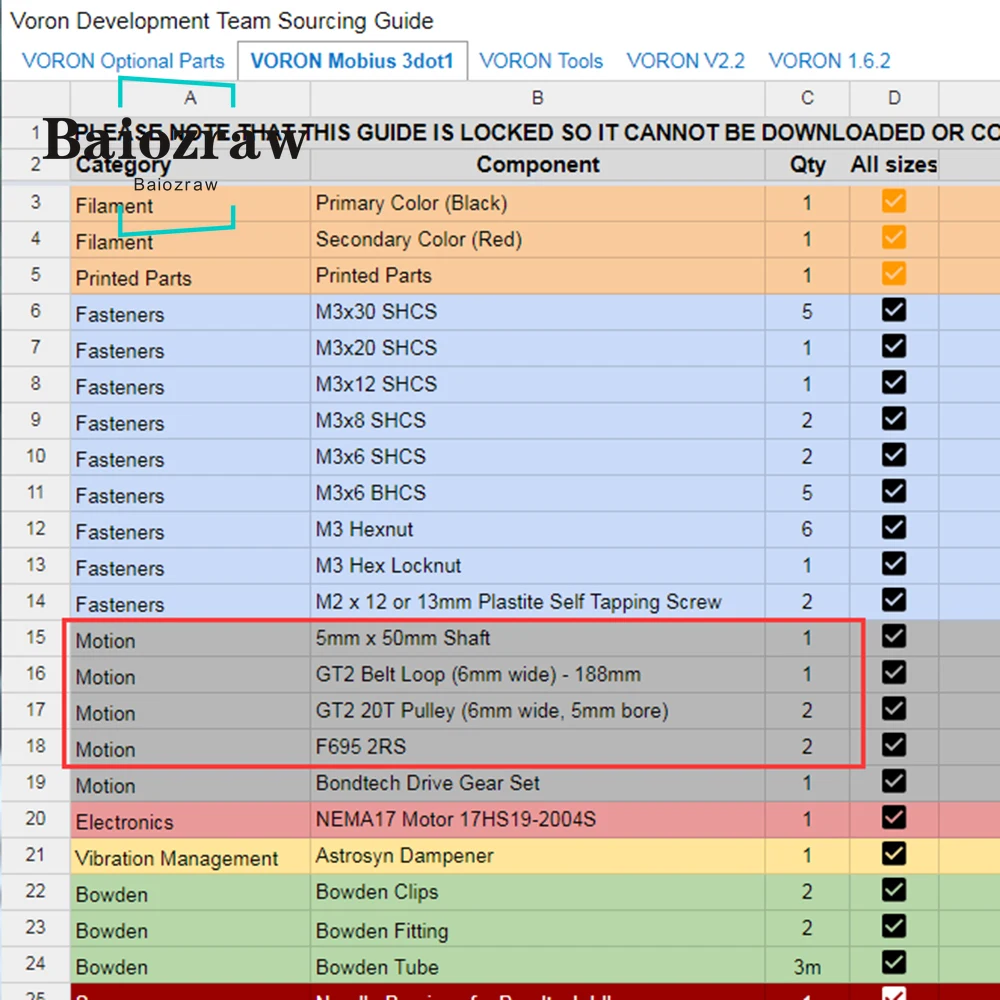The width and height of the screenshot is (1000, 1000).
Task: Toggle the M3x6 SHCS checkbox
Action: coord(893,455)
